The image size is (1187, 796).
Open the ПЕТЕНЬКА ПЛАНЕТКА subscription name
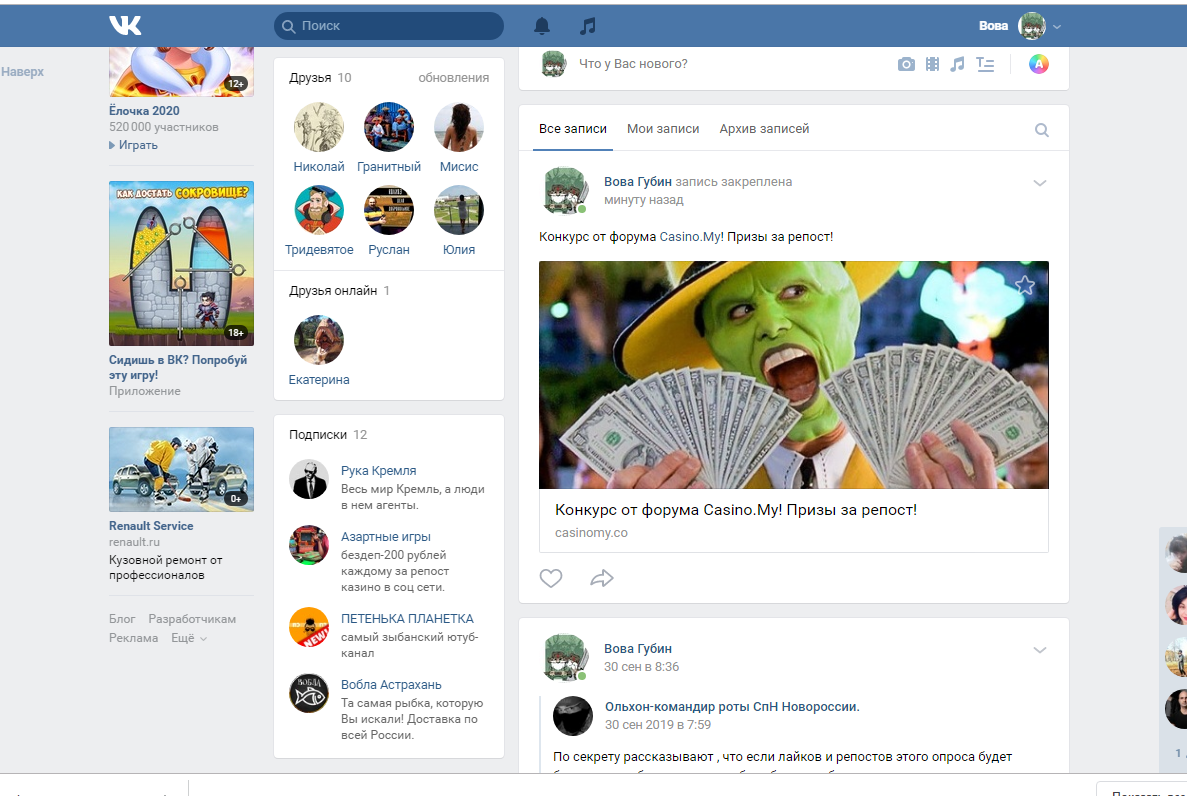pos(407,619)
